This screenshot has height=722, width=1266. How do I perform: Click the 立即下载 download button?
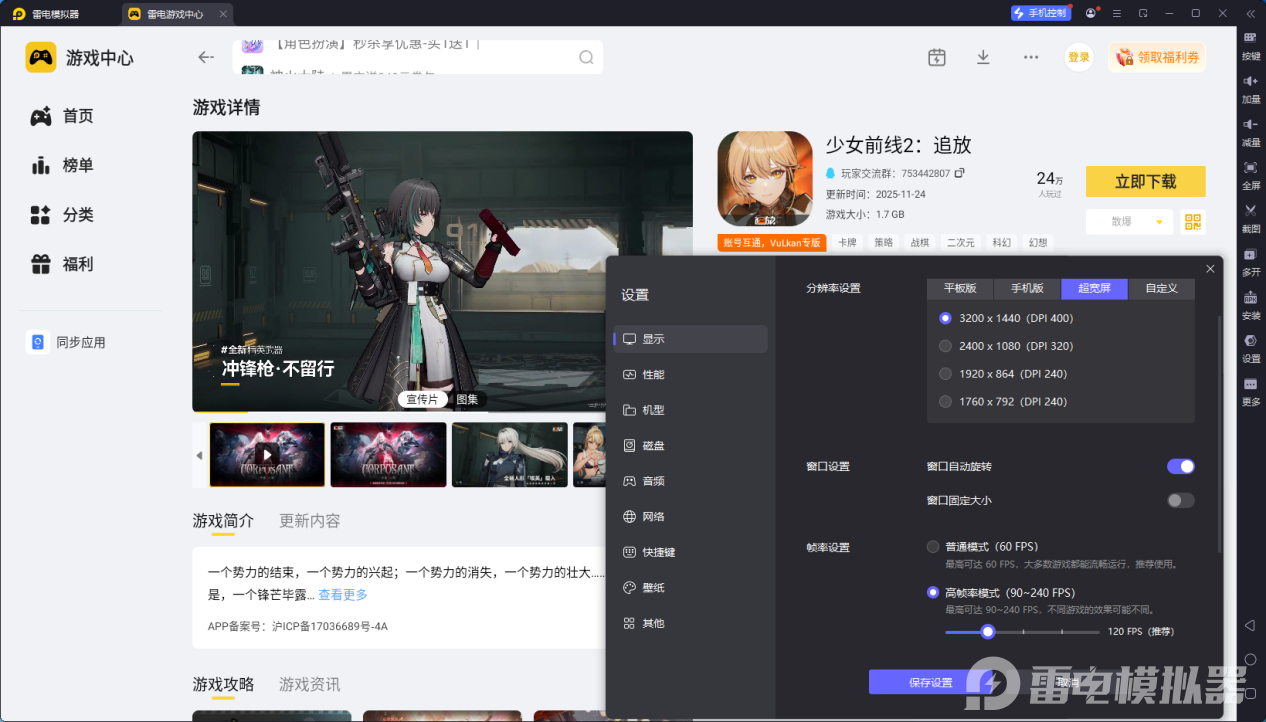coord(1145,181)
